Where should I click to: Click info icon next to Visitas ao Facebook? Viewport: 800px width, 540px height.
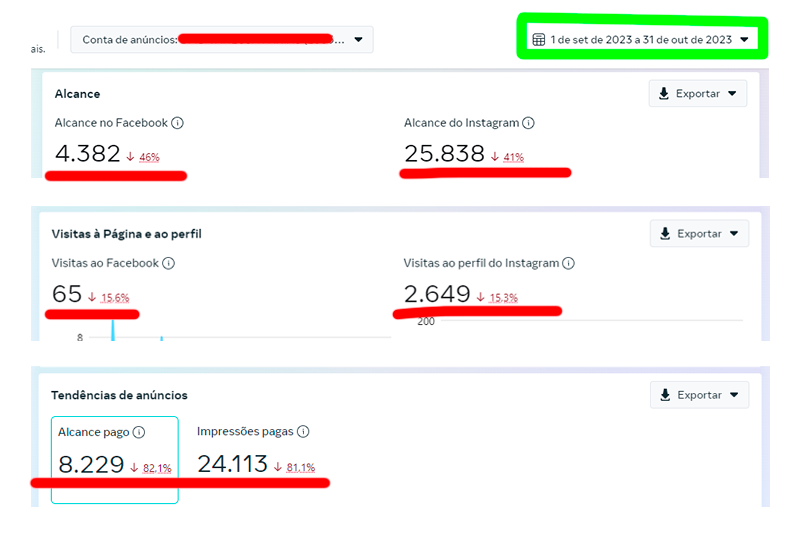pyautogui.click(x=168, y=263)
